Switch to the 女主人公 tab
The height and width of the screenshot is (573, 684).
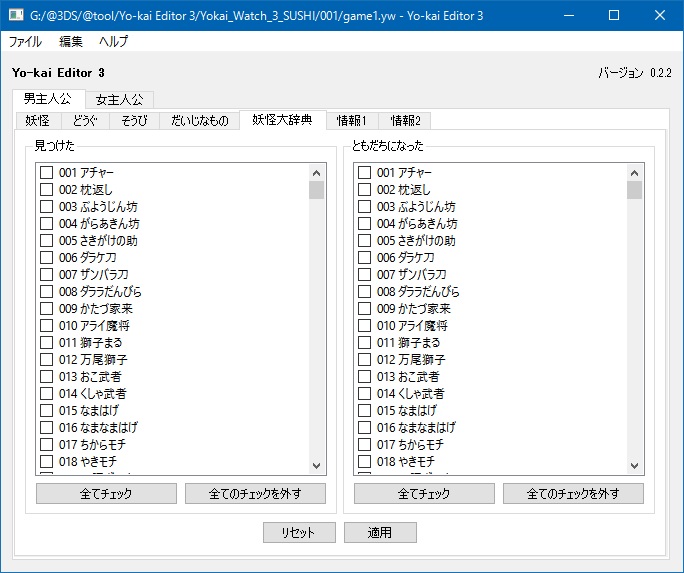point(119,99)
